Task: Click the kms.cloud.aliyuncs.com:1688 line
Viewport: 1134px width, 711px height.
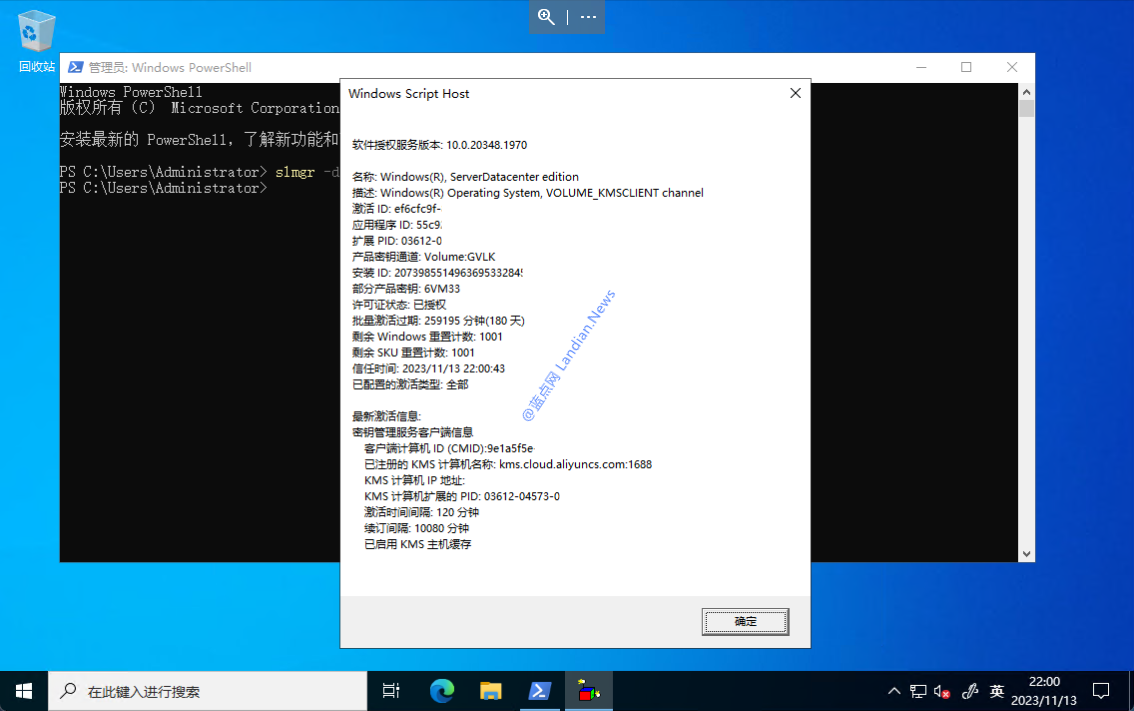Action: click(x=508, y=463)
